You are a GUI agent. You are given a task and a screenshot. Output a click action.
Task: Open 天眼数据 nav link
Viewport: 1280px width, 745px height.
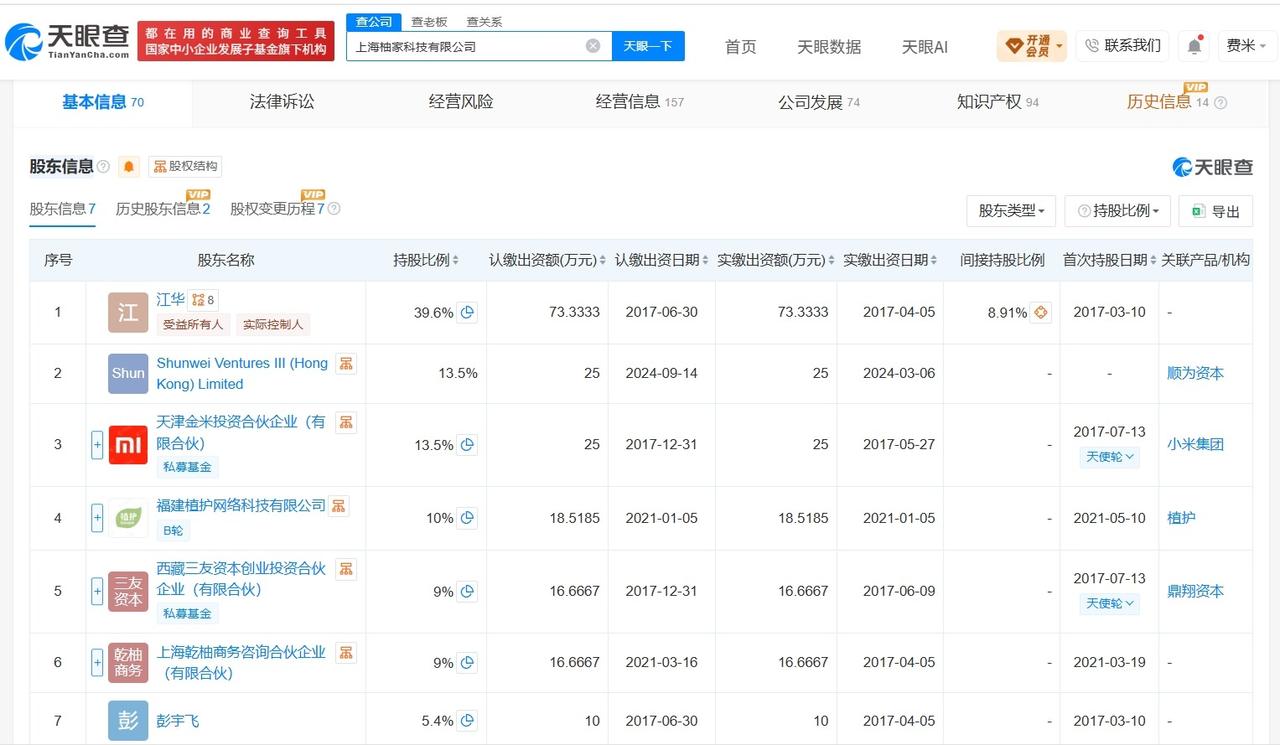[829, 47]
